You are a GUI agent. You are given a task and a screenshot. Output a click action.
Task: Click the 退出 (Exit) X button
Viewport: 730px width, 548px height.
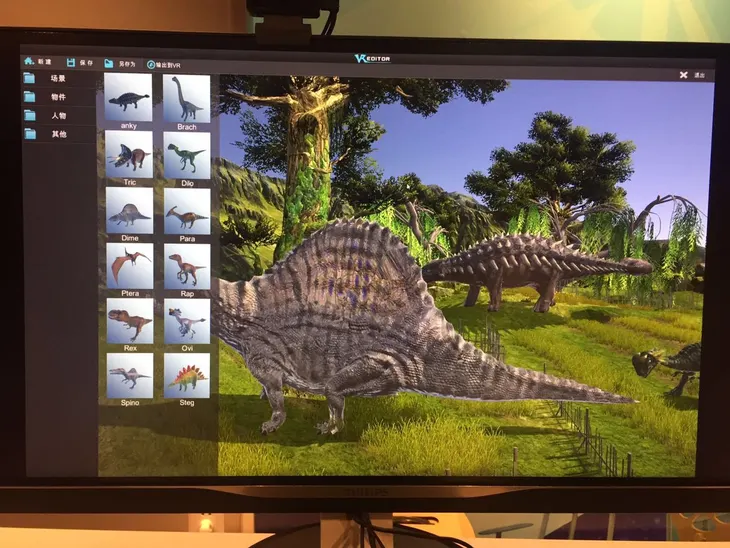pyautogui.click(x=684, y=75)
